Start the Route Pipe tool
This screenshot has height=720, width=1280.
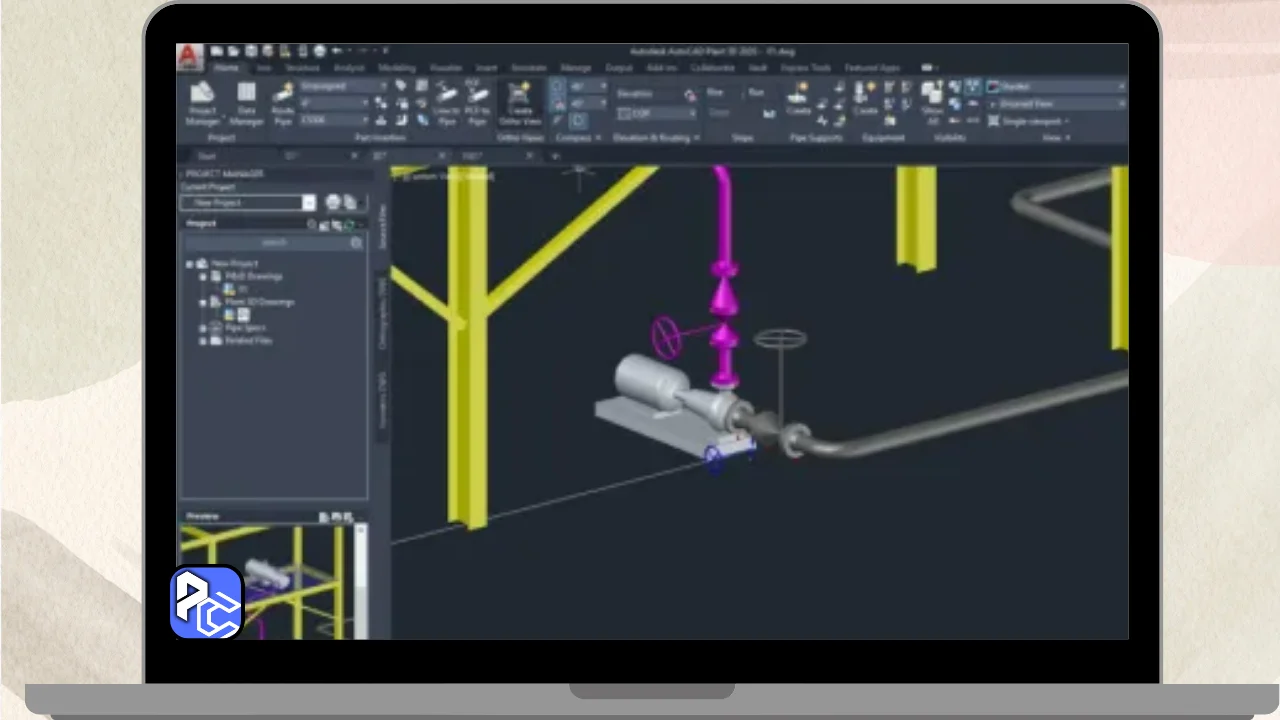pos(283,103)
